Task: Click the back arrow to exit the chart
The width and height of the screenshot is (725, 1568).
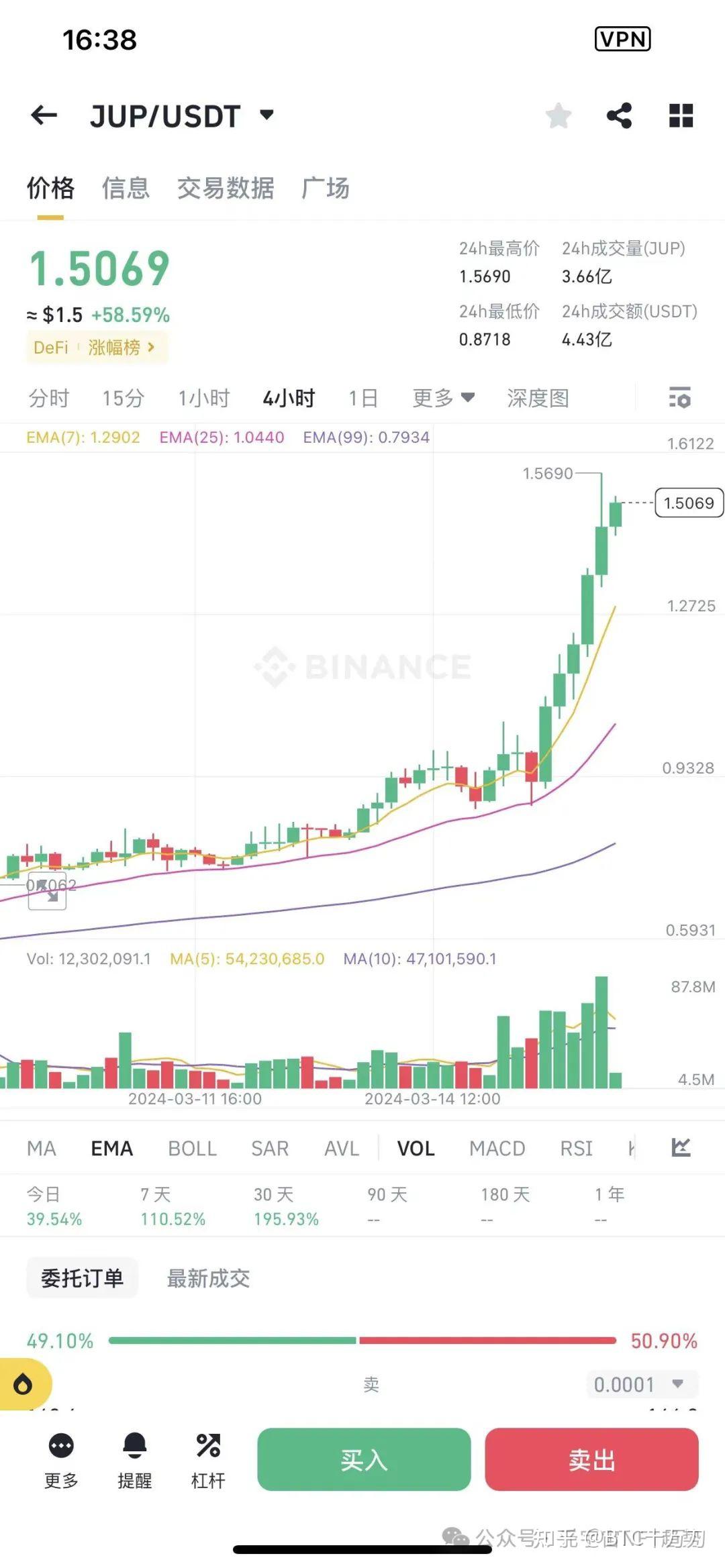Action: point(44,115)
